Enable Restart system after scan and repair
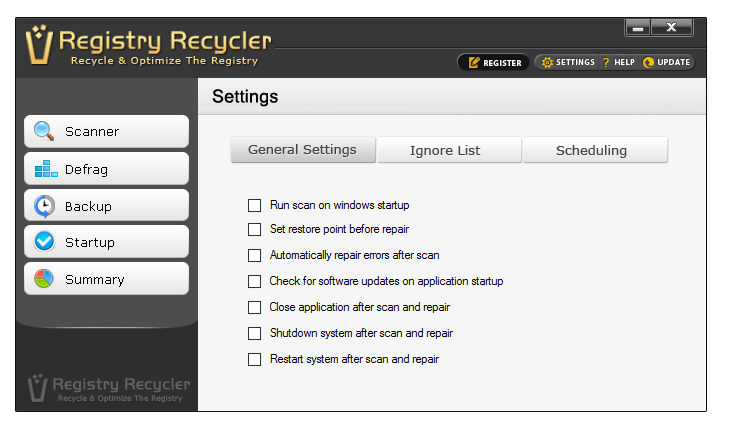 [255, 359]
